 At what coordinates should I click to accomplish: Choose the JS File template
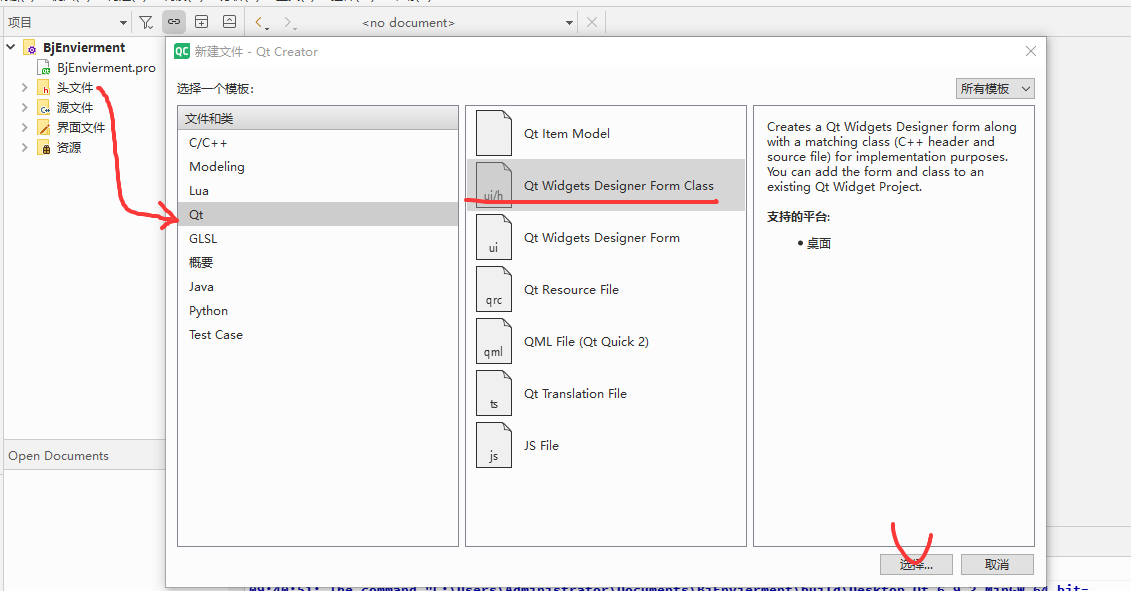coord(606,445)
